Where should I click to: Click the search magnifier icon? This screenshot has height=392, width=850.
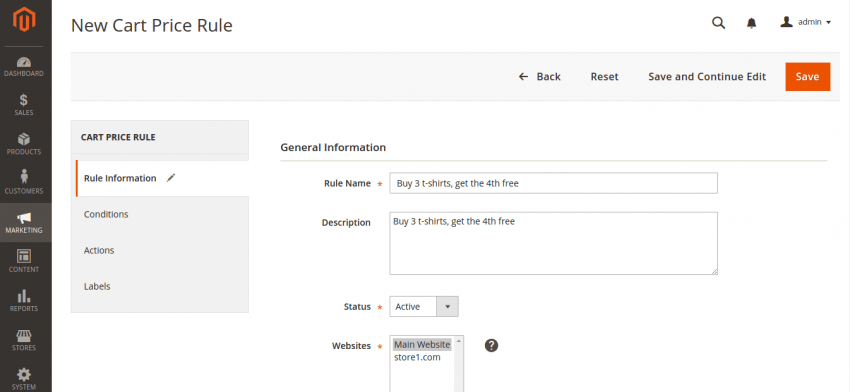pos(718,23)
